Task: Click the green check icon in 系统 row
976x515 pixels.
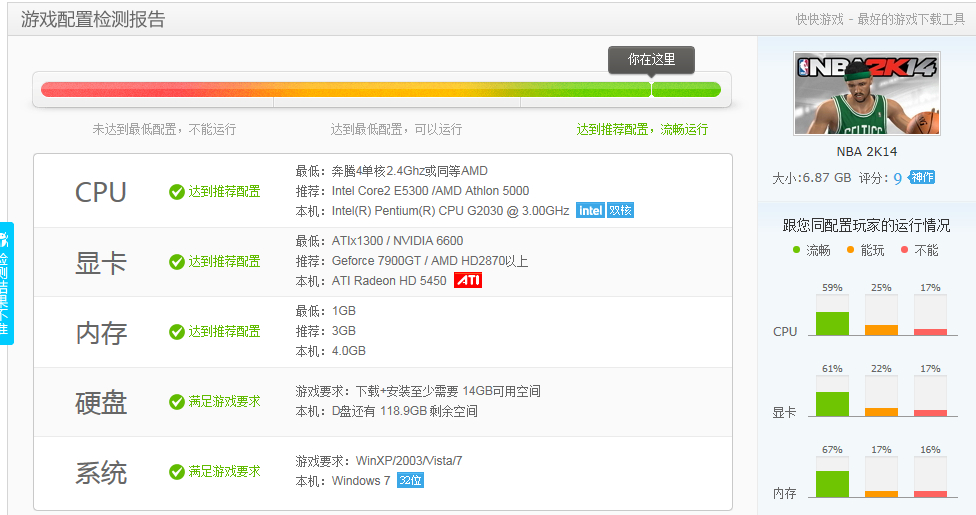Action: pyautogui.click(x=176, y=472)
